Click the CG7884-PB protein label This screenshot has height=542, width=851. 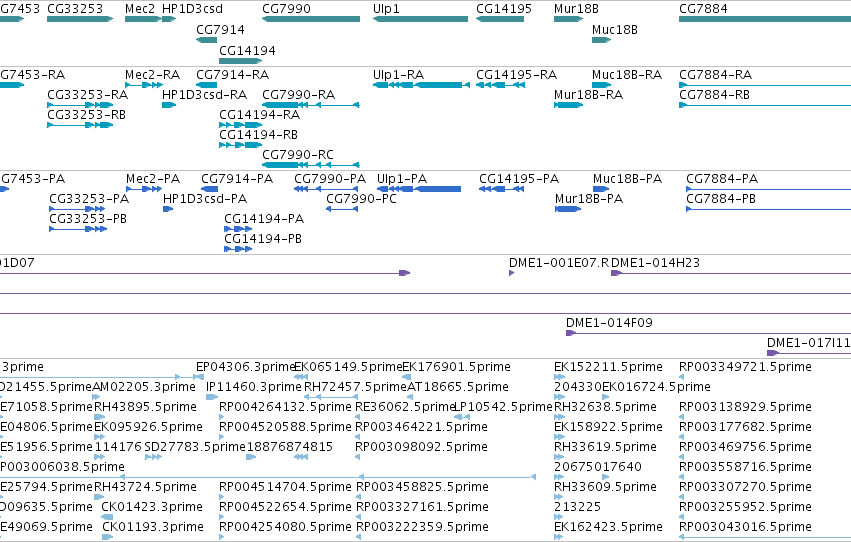pos(721,199)
